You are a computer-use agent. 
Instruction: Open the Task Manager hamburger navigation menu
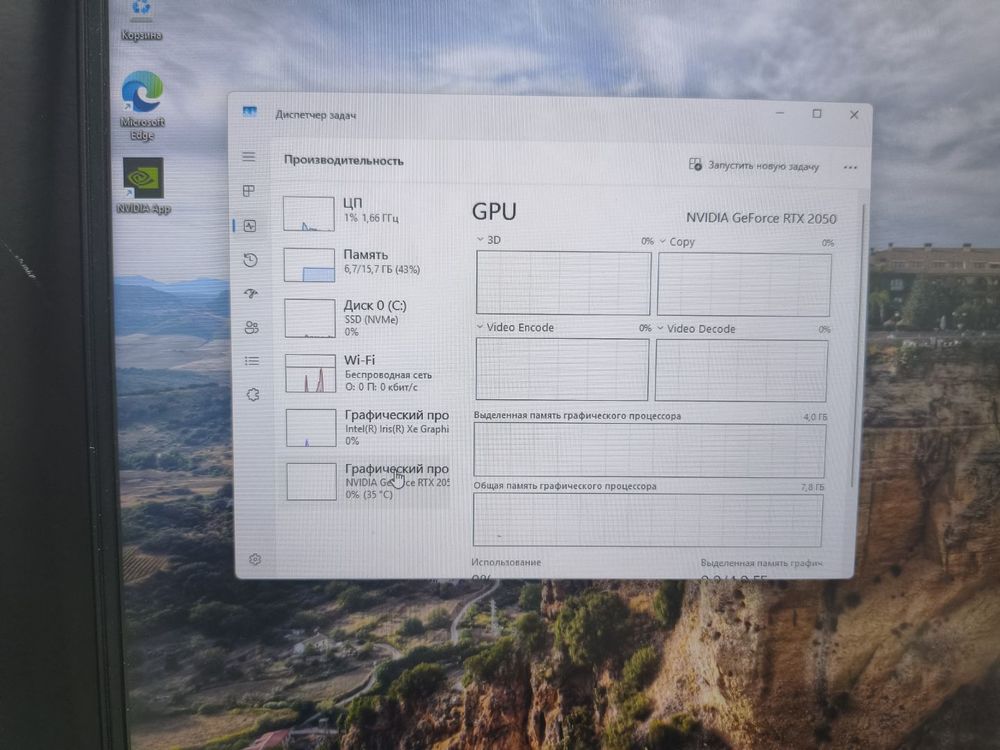pos(249,157)
